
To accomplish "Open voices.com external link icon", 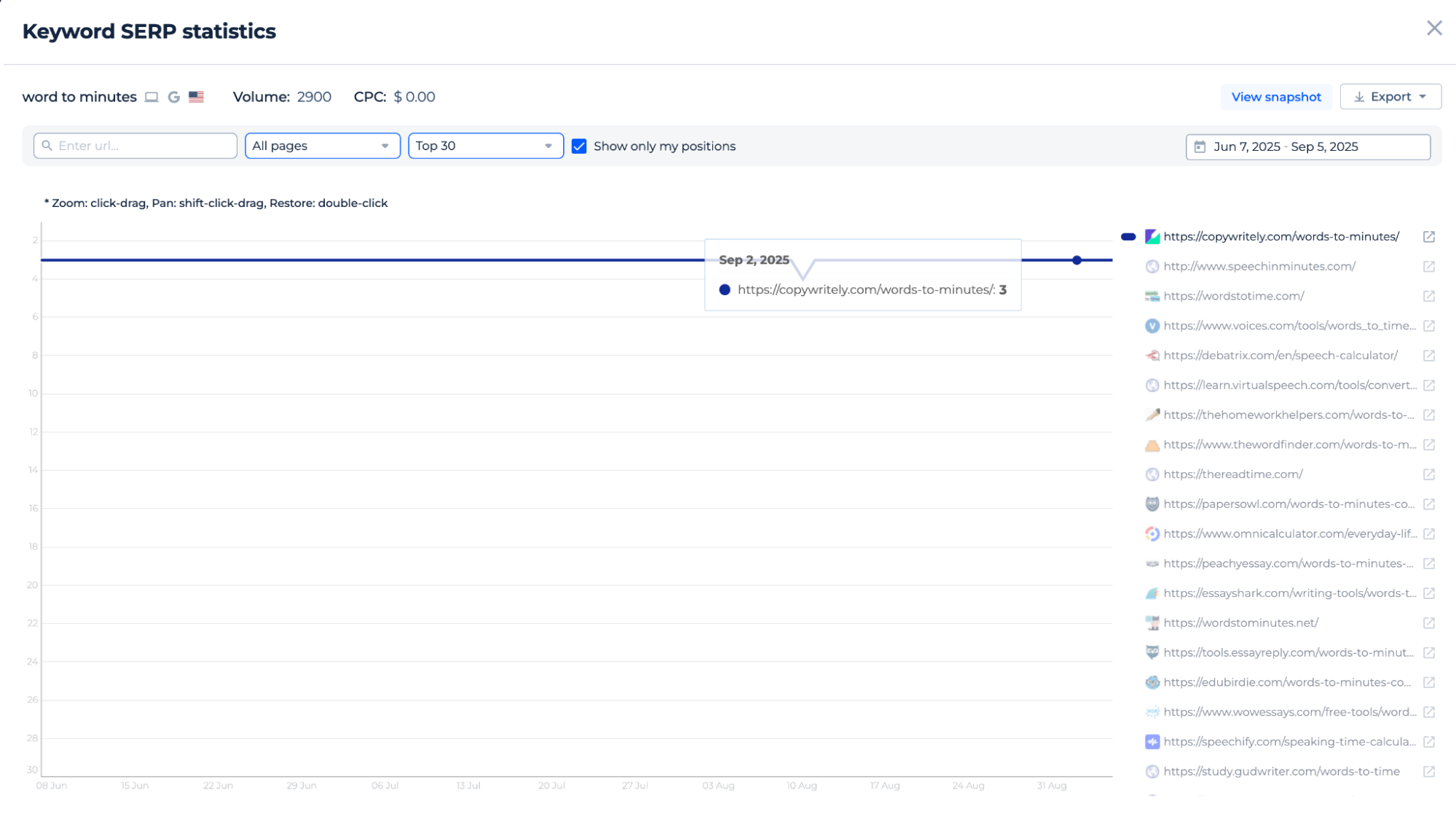I will pyautogui.click(x=1429, y=326).
